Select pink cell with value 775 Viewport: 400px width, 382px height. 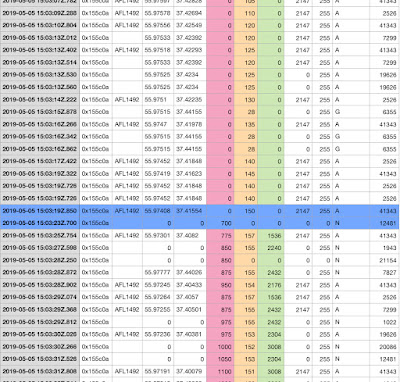click(220, 235)
